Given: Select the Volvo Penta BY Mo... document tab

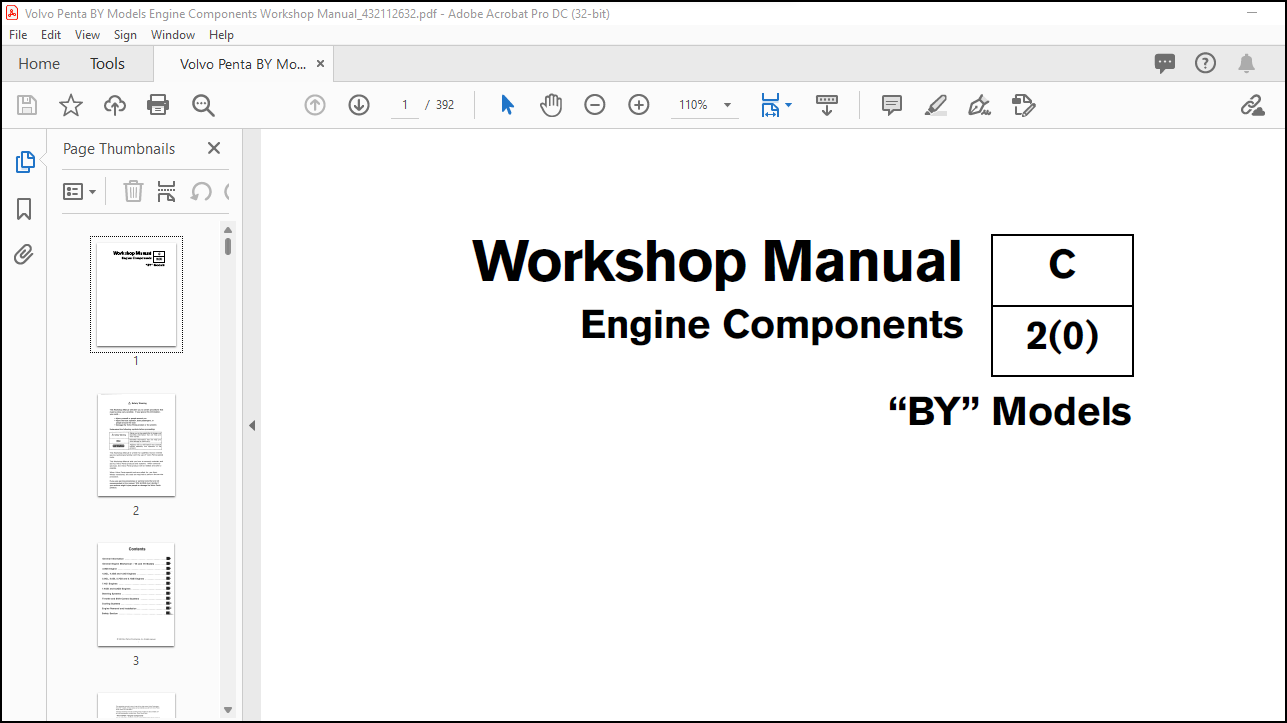Looking at the screenshot, I should (x=243, y=64).
